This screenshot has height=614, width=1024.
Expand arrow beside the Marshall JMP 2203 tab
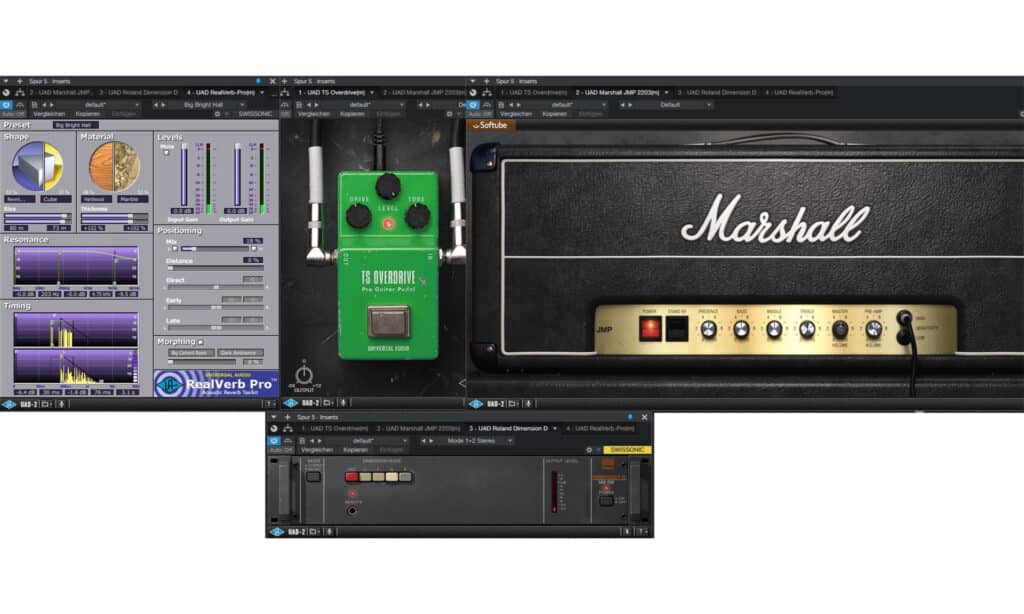point(666,93)
